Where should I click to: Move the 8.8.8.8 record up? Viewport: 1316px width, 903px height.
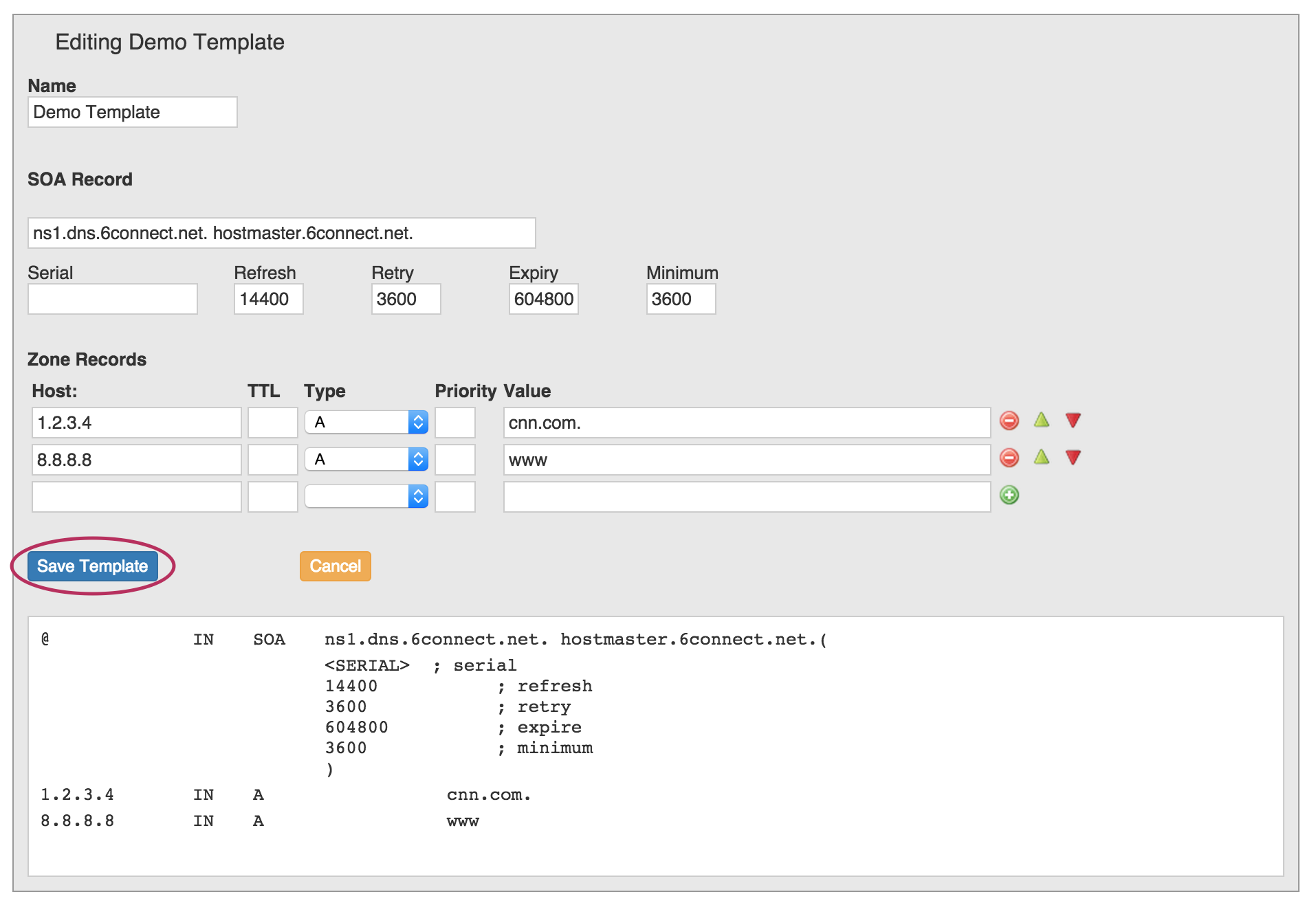pyautogui.click(x=1041, y=458)
